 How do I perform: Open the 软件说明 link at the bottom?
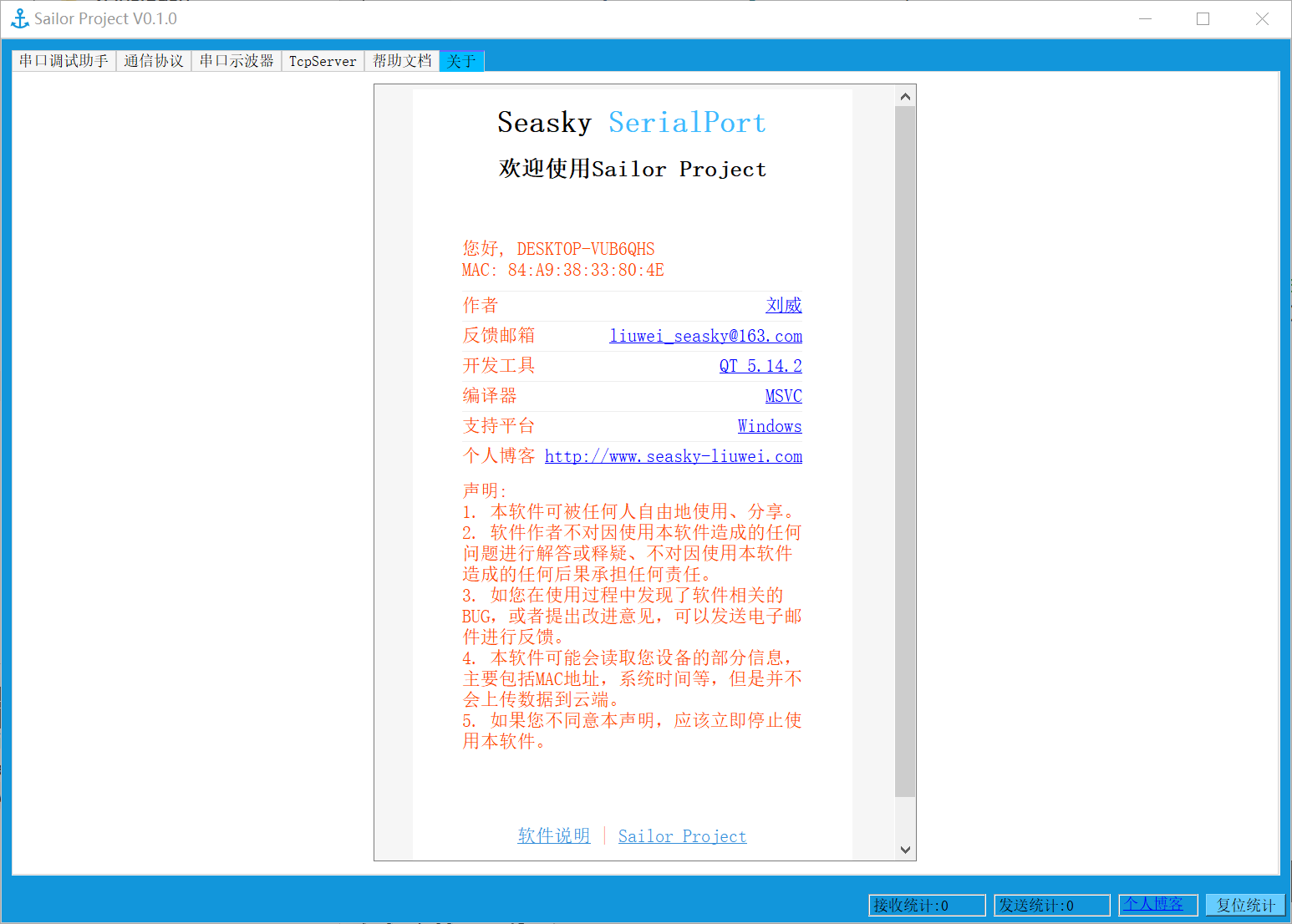coord(554,836)
